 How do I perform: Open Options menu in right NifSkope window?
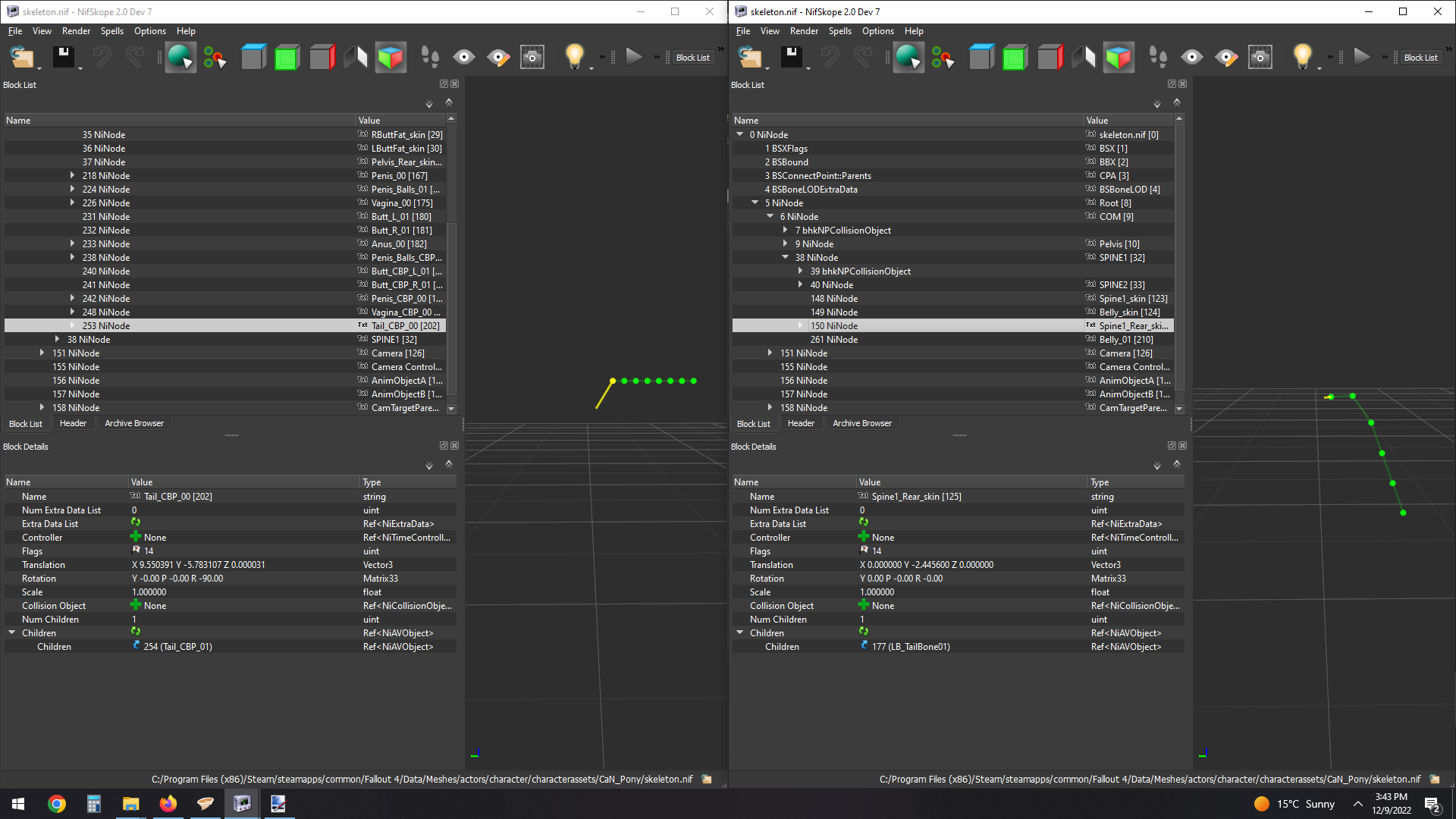(878, 31)
